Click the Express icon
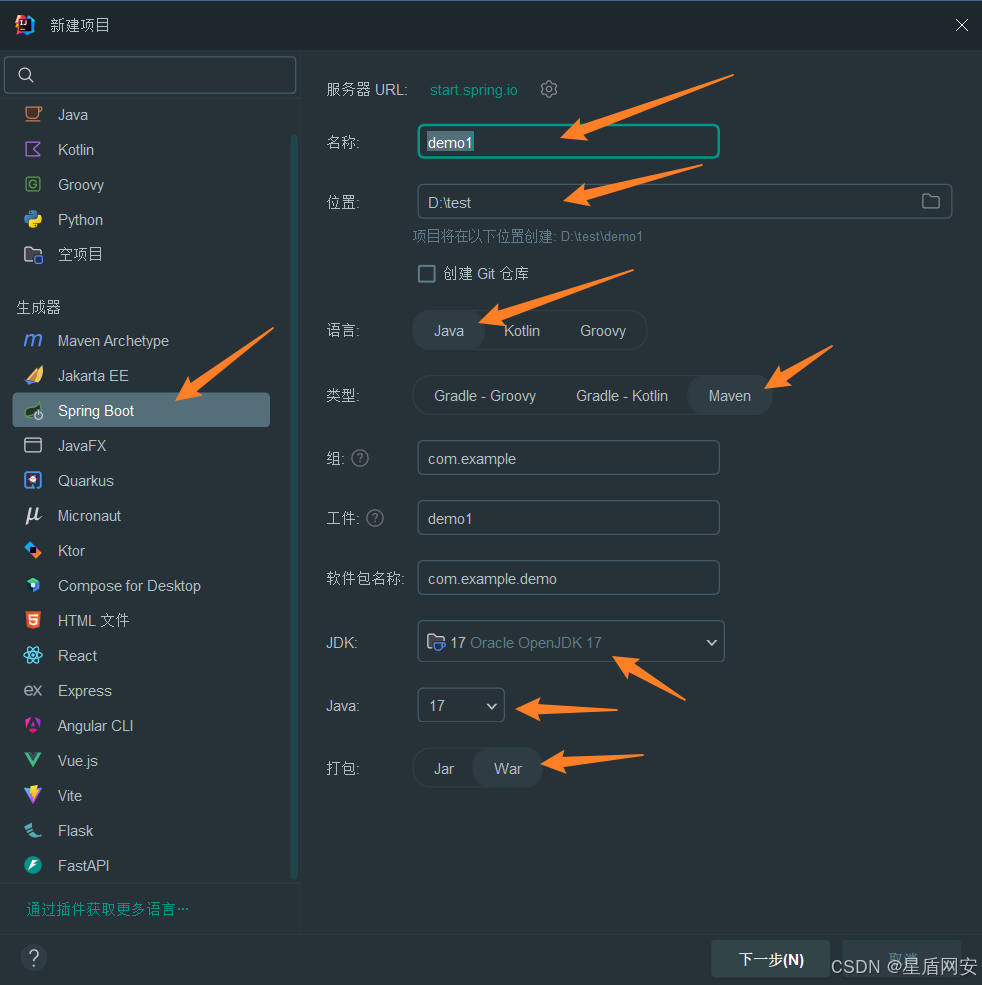 33,690
